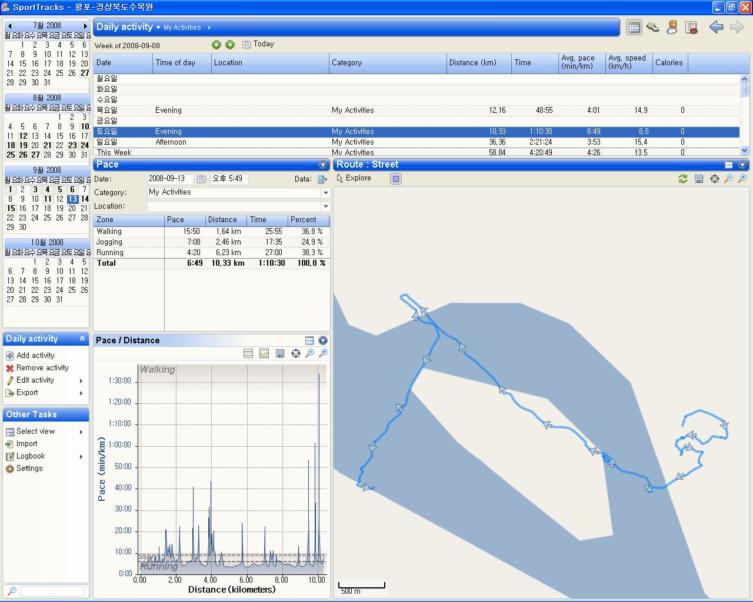
Task: Select the Afternoon 36,36 km activity row
Action: pyautogui.click(x=416, y=142)
